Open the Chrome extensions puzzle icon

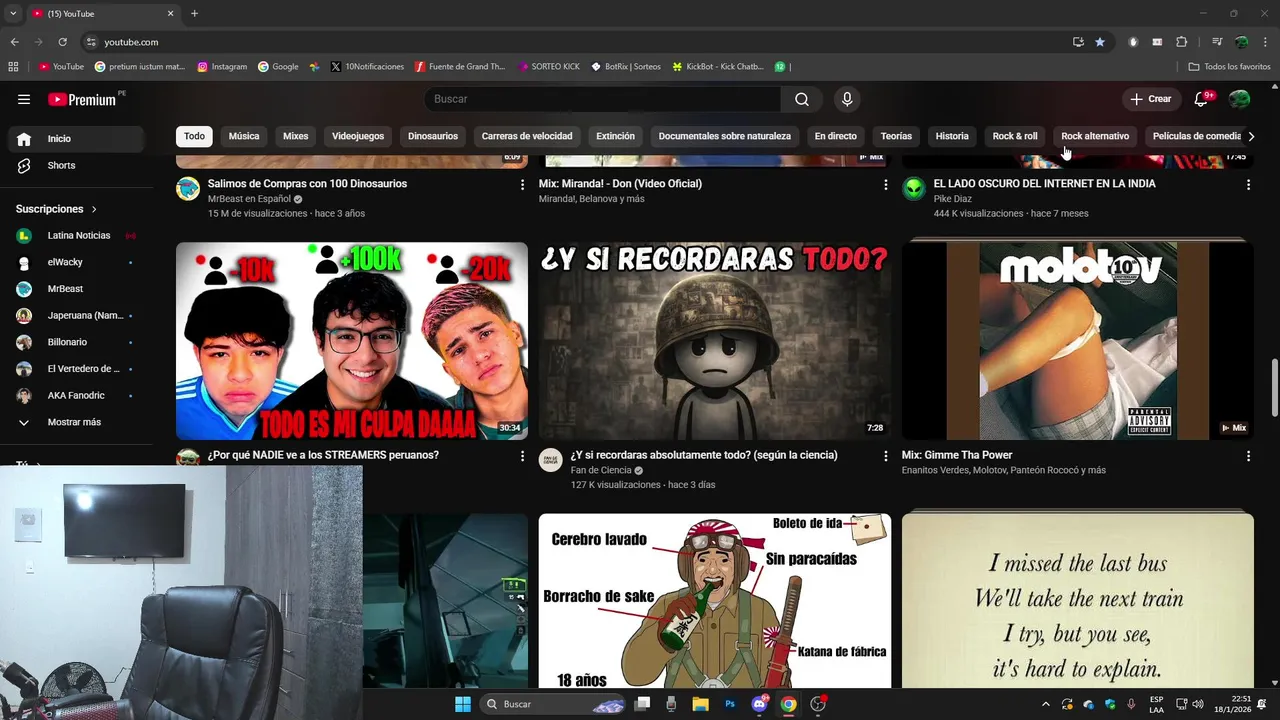click(1181, 42)
